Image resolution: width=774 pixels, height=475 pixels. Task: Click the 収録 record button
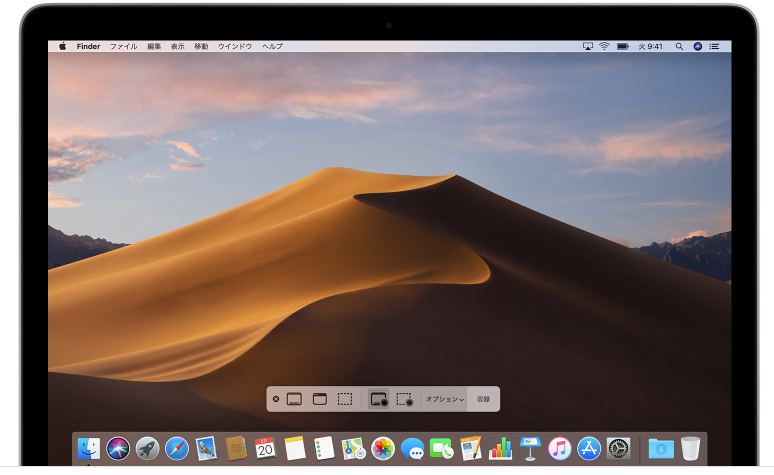click(483, 399)
